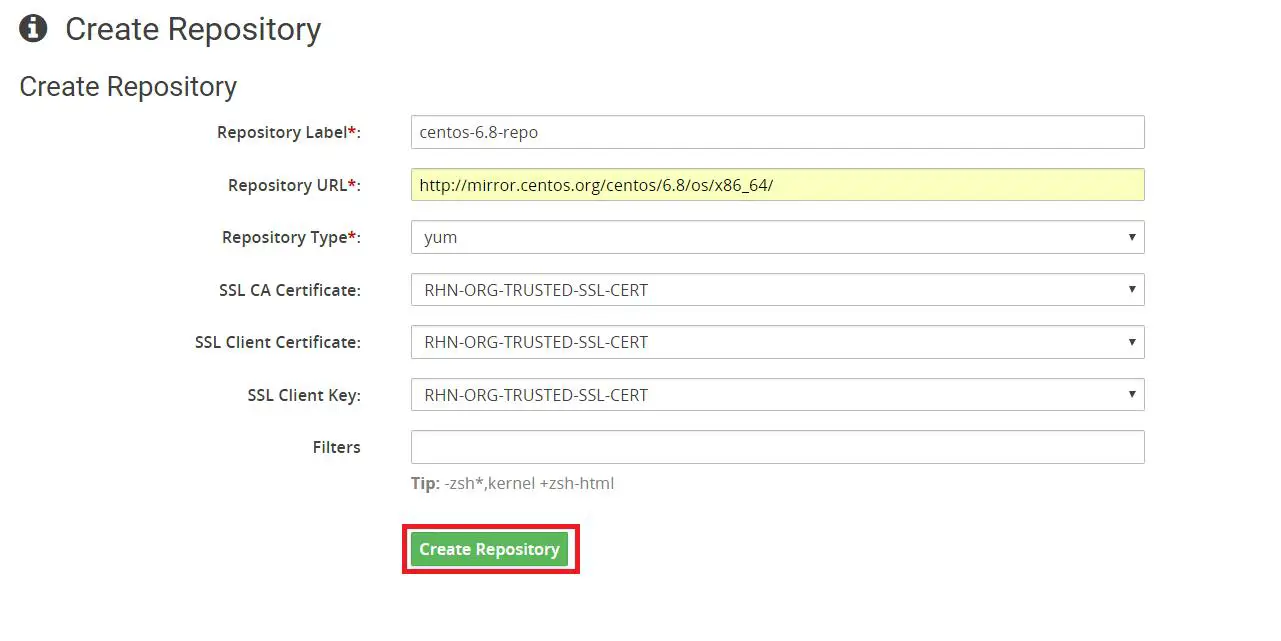Click the Create Repository subheading
The width and height of the screenshot is (1281, 641).
coord(128,87)
